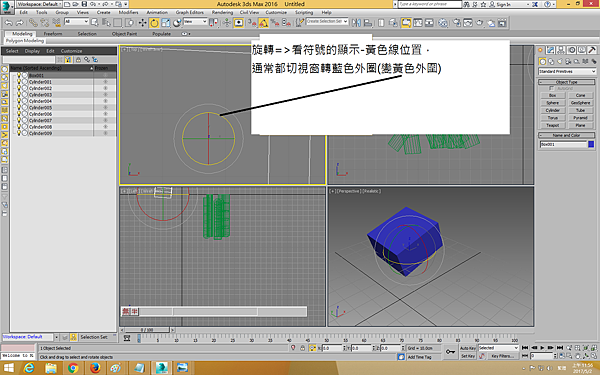Expand the Polygon Modeling ribbon panel
This screenshot has width=600, height=375.
(x=25, y=41)
